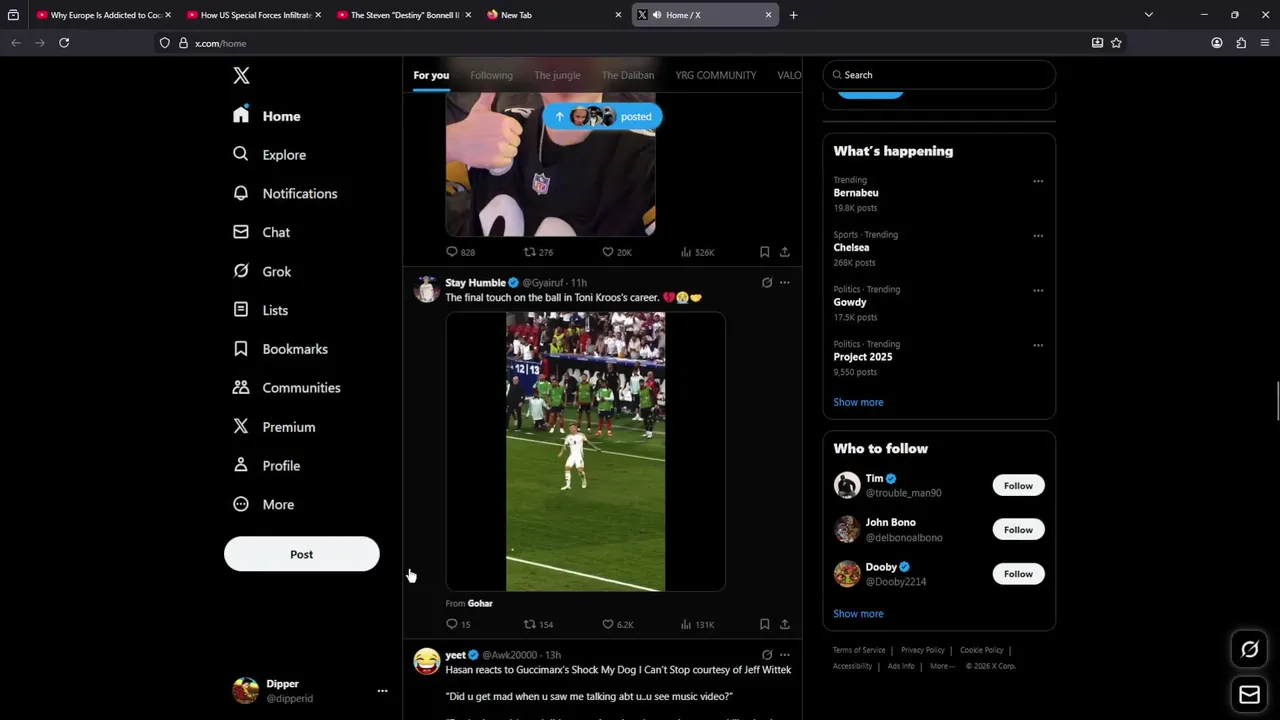Click the new posts pill notification
This screenshot has height=720, width=1280.
click(x=602, y=117)
